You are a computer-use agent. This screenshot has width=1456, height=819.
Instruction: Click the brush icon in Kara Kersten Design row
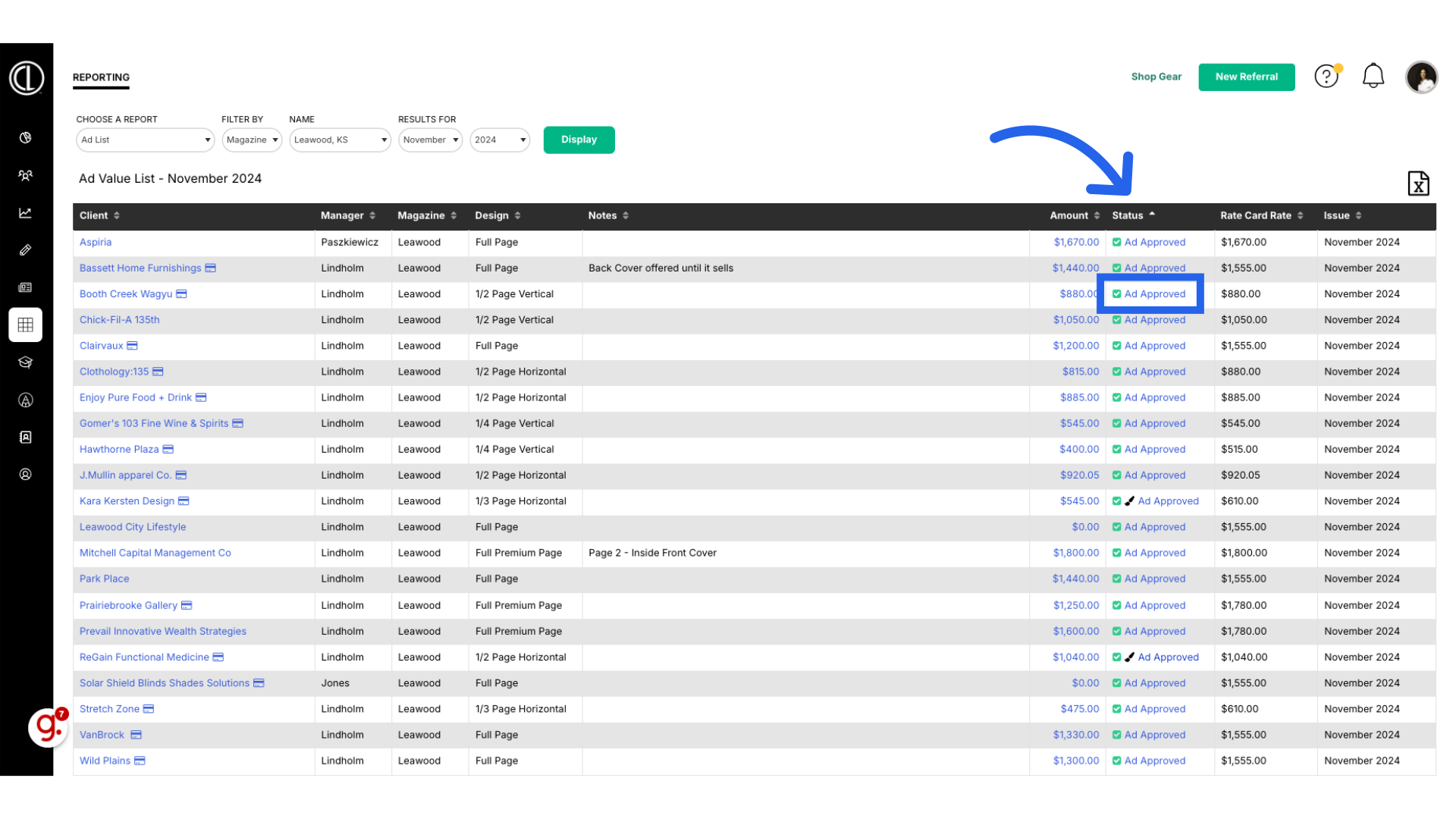tap(1130, 501)
